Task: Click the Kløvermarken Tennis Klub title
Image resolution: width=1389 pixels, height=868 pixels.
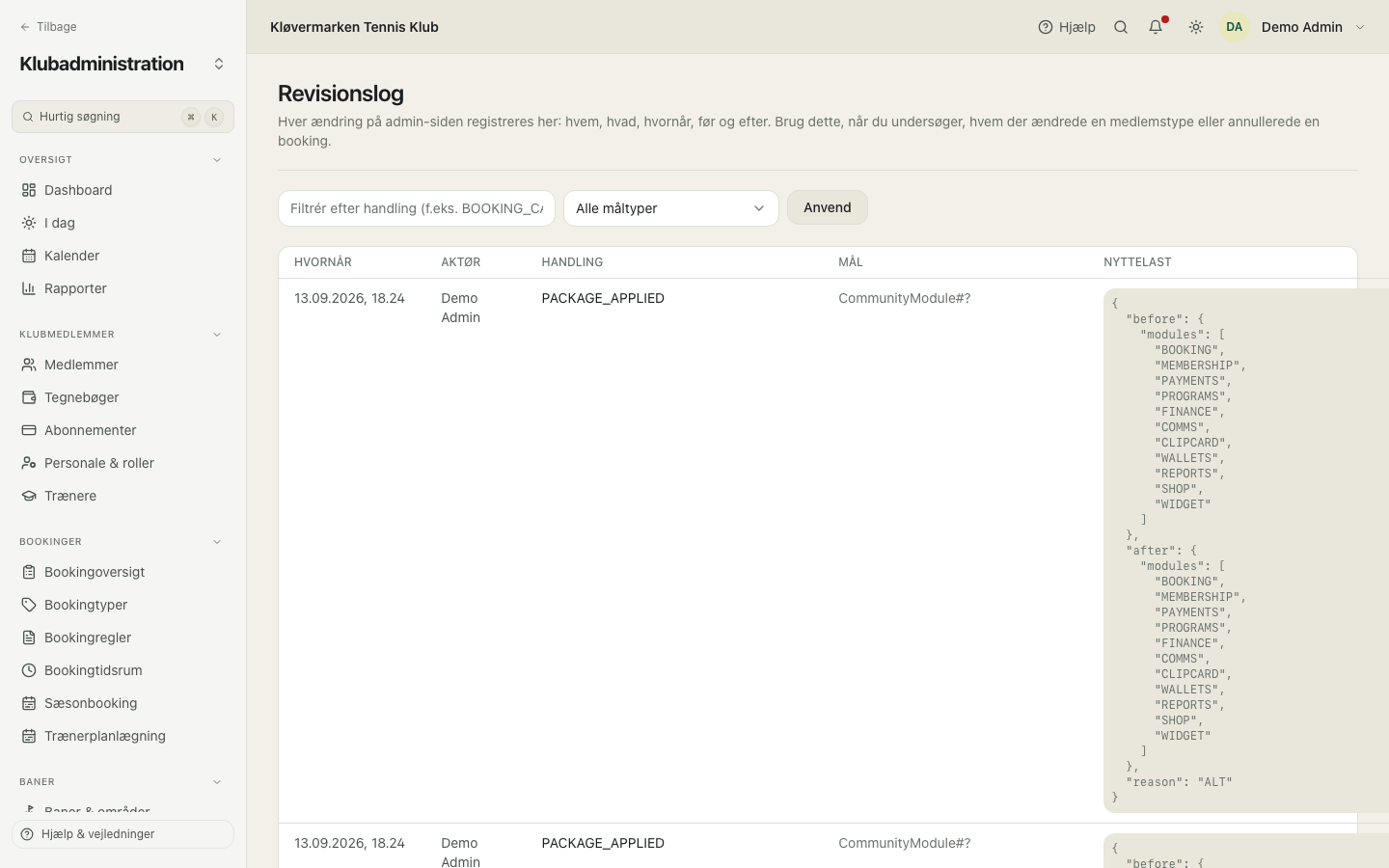Action: 354,27
